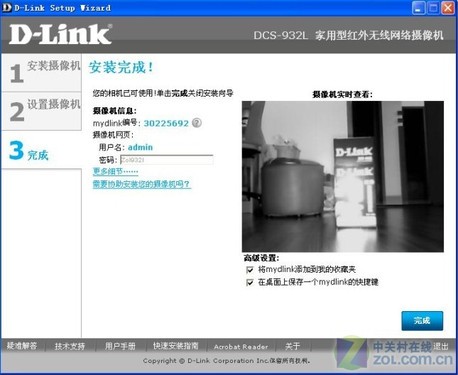This screenshot has height=375, width=458.
Task: Open 需要协助安装您的摄像机吗 link
Action: pos(142,184)
